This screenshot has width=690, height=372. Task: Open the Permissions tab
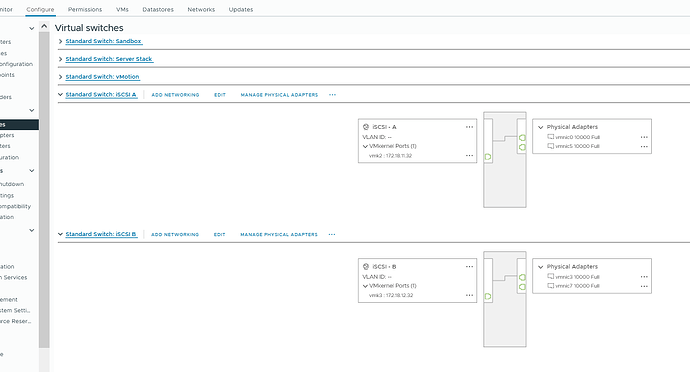(85, 9)
